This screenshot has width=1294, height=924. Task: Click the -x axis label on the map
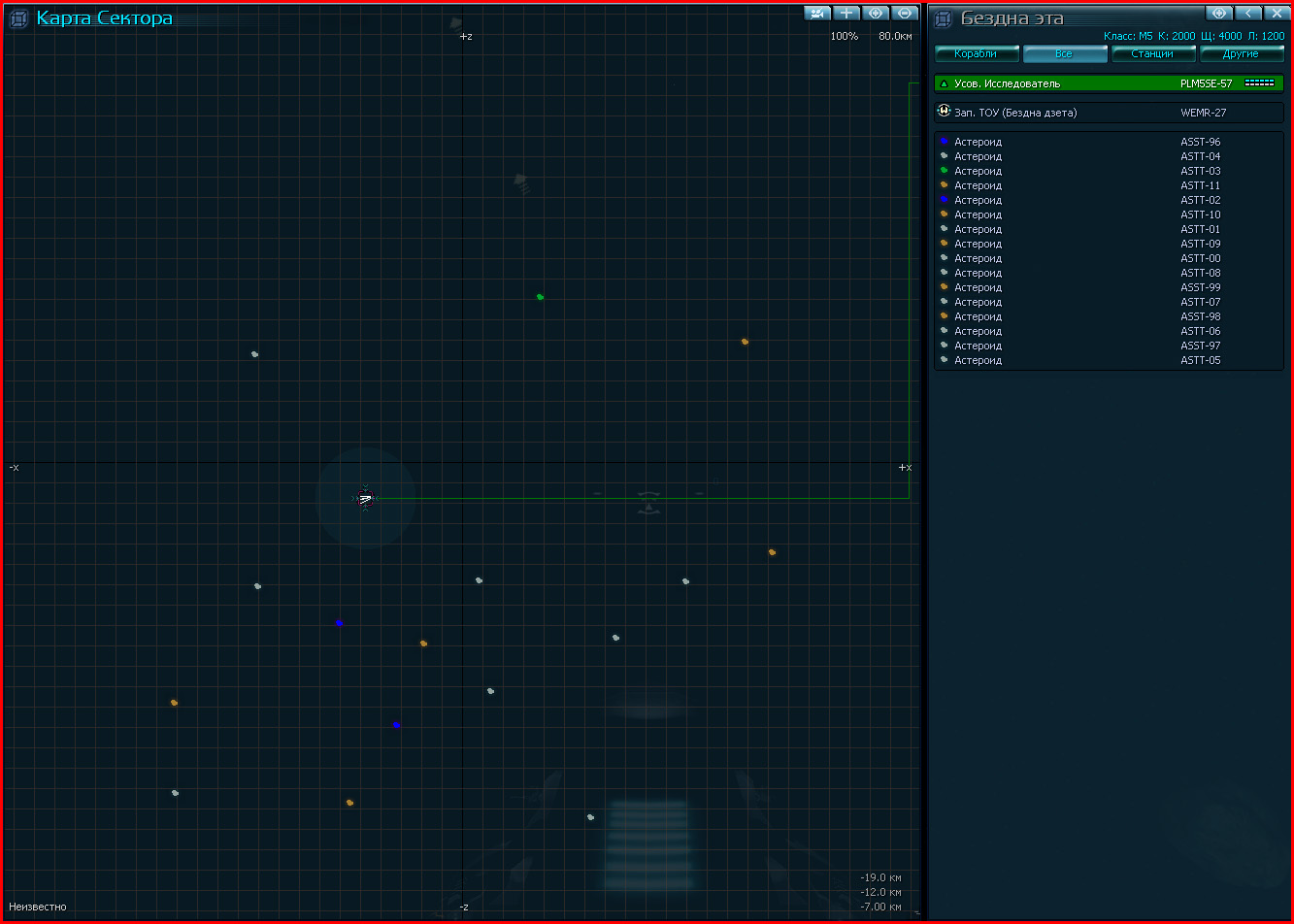click(14, 467)
